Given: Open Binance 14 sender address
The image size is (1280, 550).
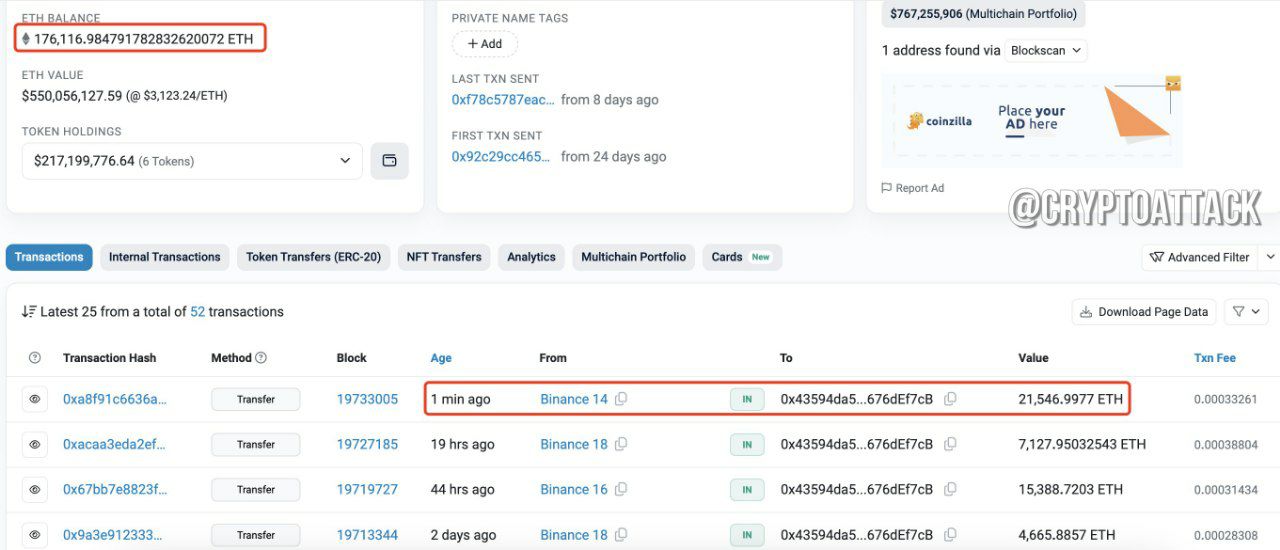Looking at the screenshot, I should (x=574, y=399).
